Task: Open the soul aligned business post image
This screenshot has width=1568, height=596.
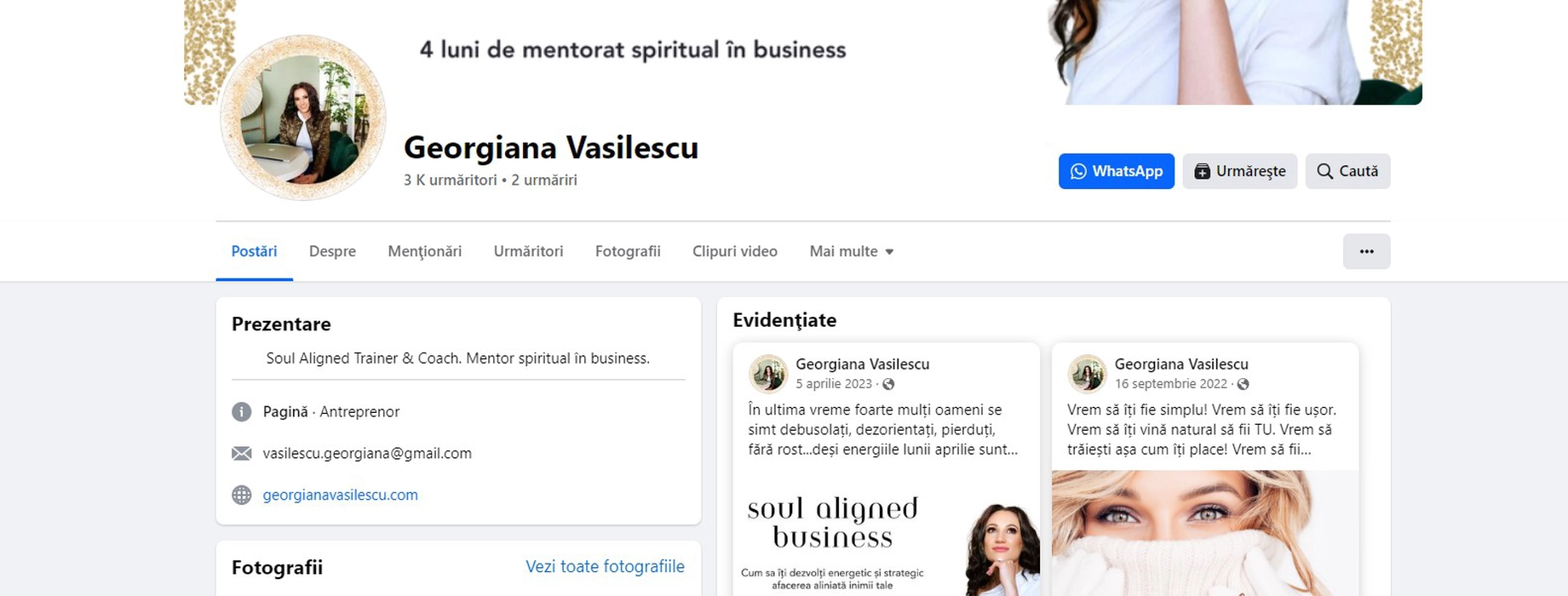Action: 886,536
